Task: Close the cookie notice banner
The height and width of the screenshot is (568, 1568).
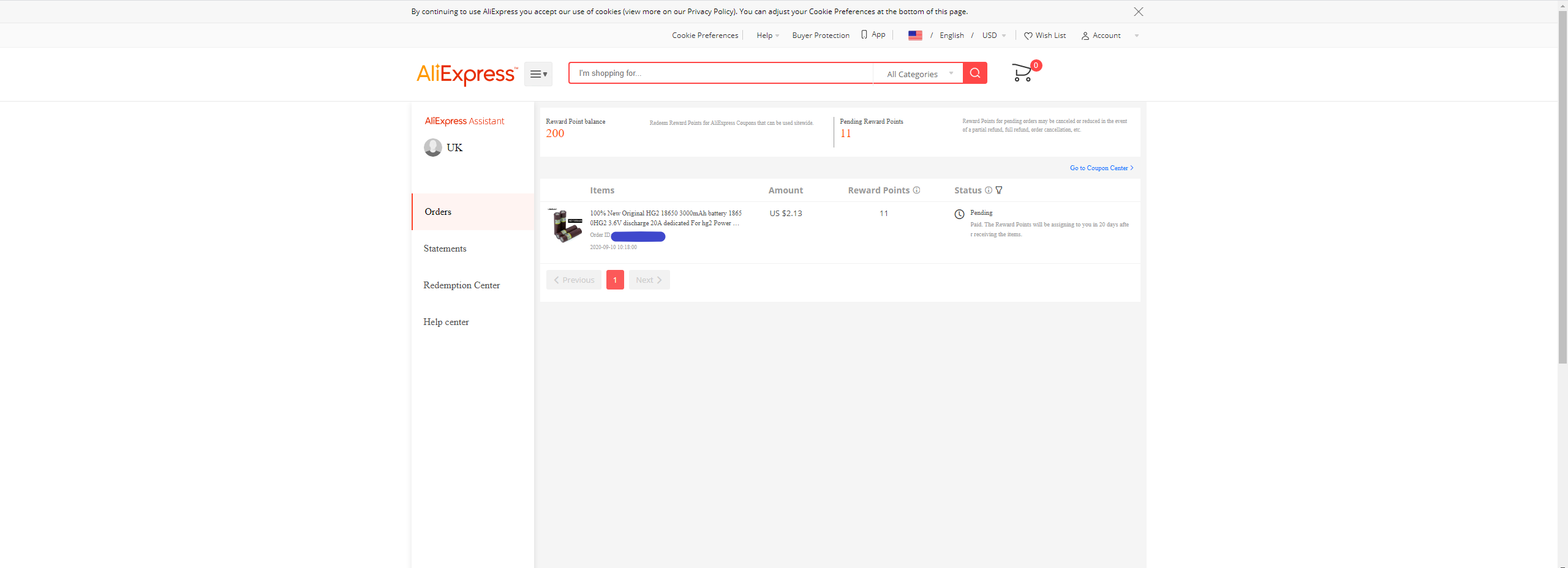Action: pos(1138,12)
